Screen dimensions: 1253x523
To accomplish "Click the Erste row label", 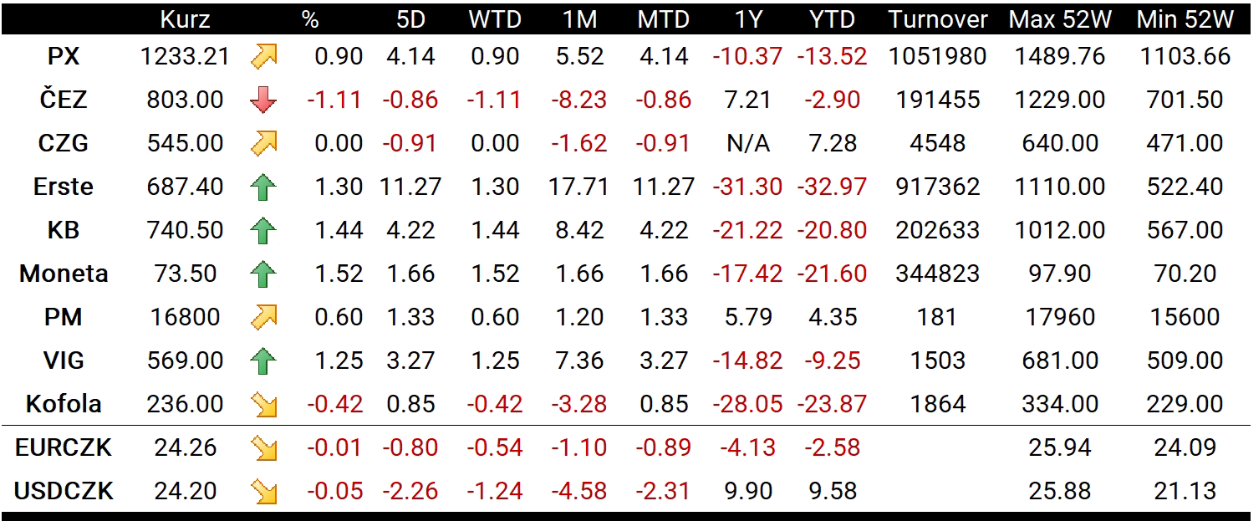I will tap(64, 187).
